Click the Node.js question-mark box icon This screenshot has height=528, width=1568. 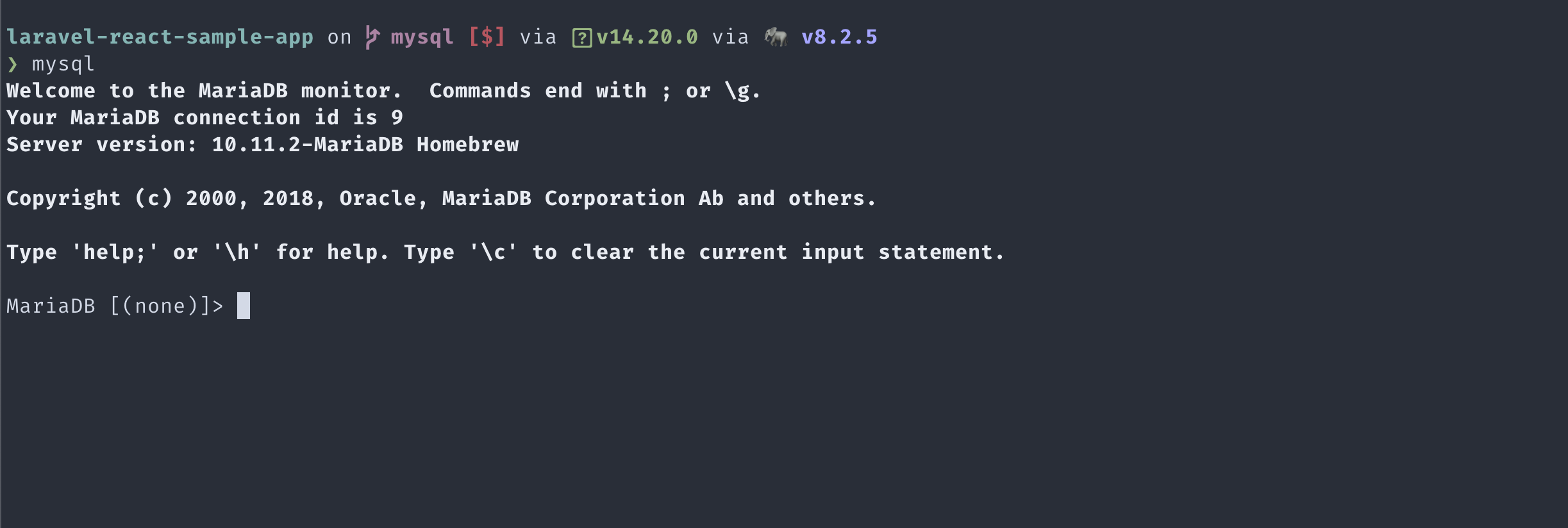point(582,38)
